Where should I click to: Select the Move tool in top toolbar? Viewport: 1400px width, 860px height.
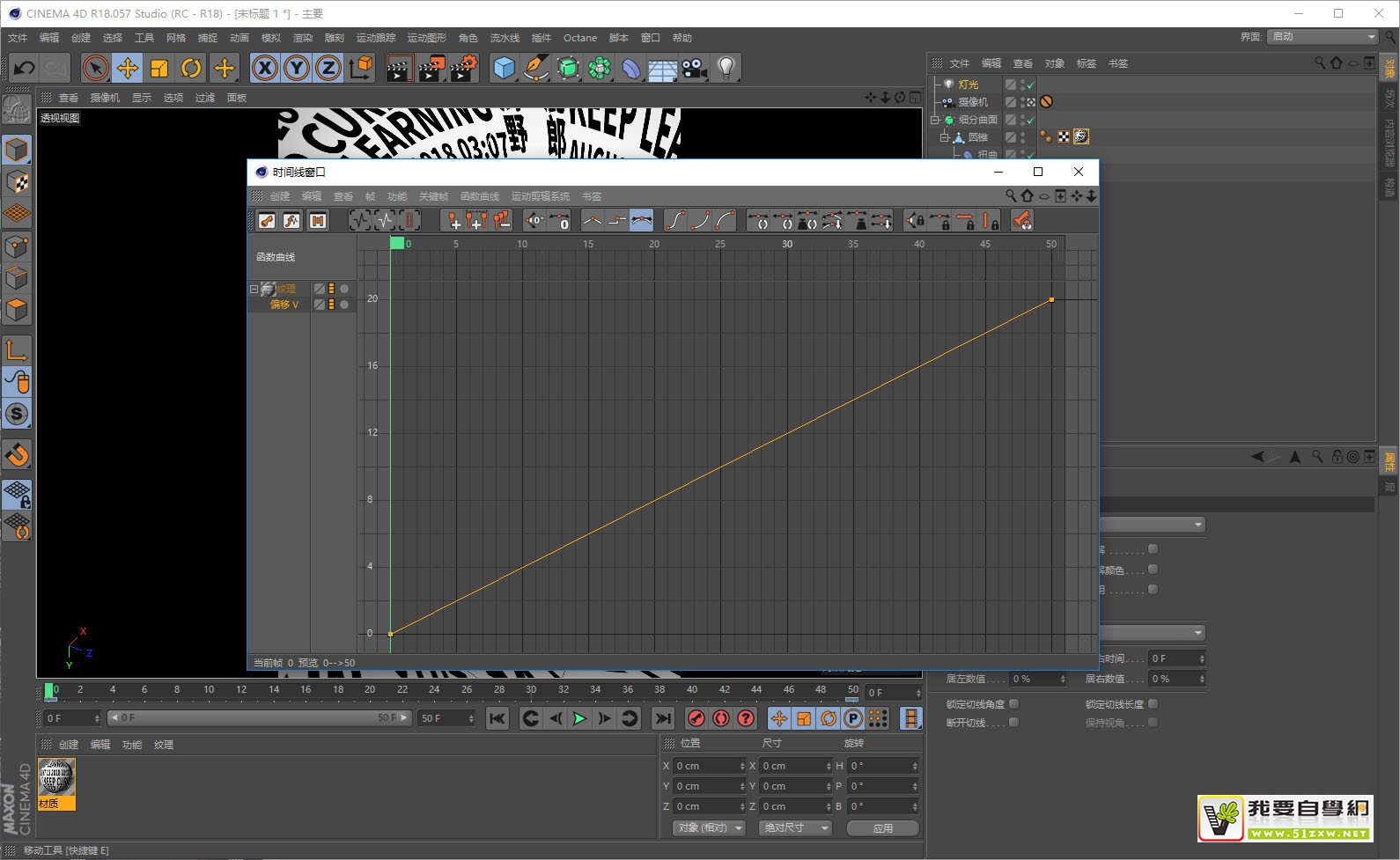coord(128,68)
